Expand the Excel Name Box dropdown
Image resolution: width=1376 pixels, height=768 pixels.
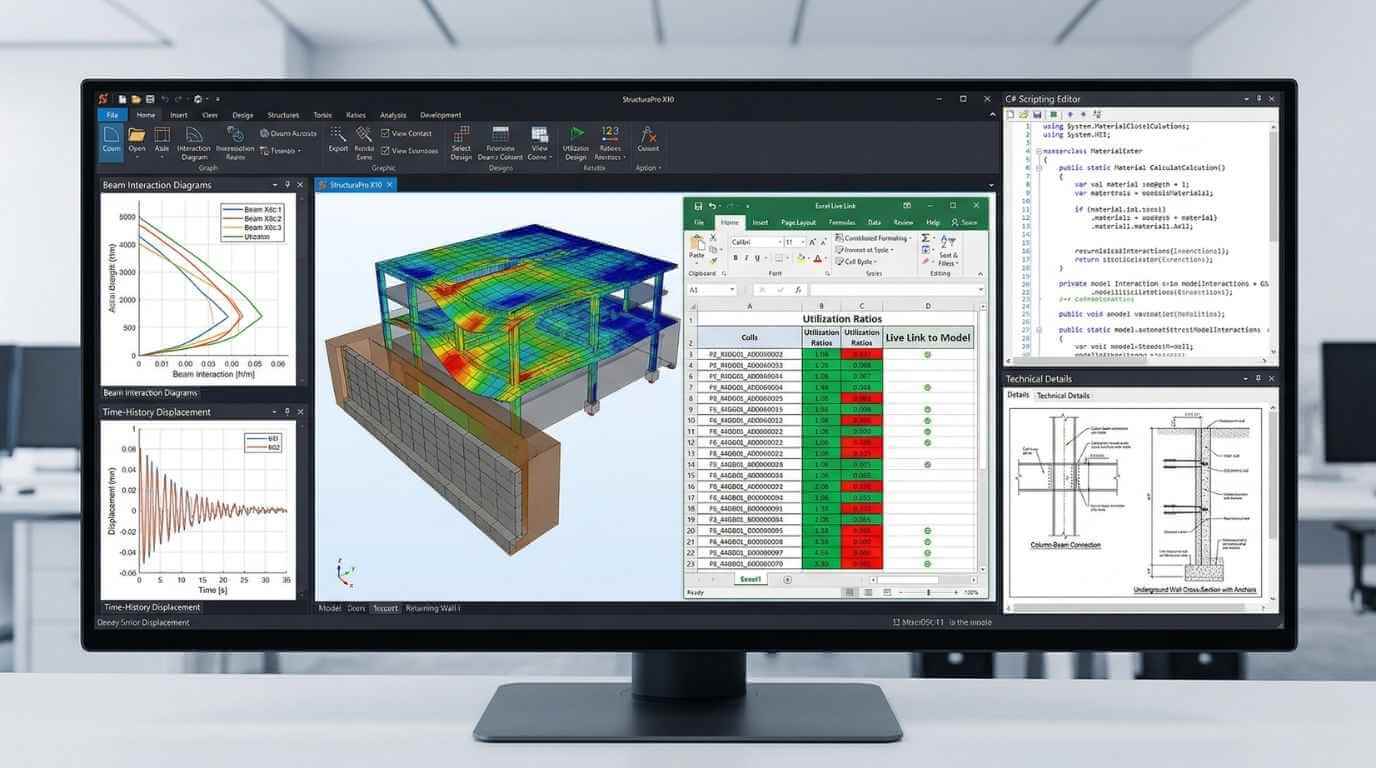(x=733, y=290)
